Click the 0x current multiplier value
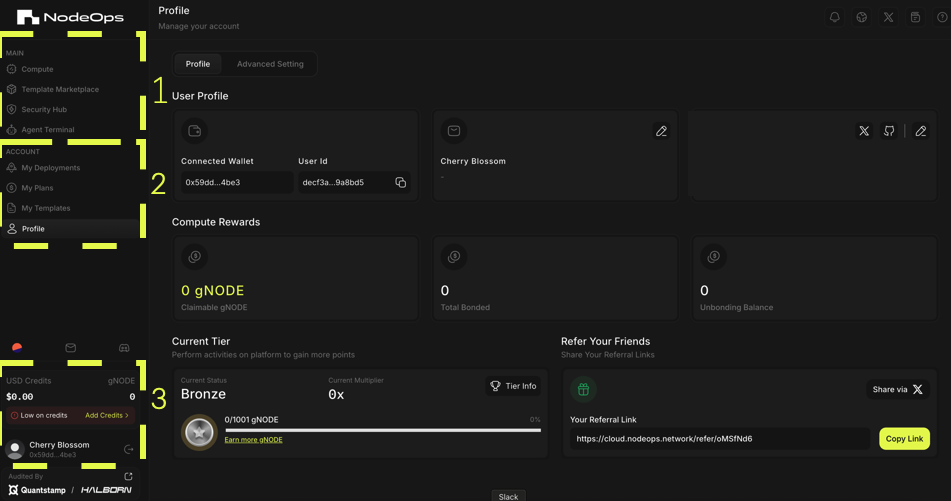This screenshot has width=951, height=501. tap(336, 395)
